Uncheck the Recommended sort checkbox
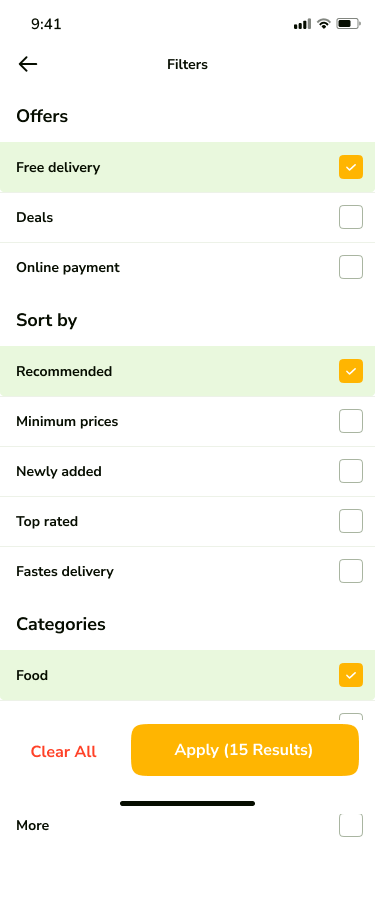The height and width of the screenshot is (900, 375). click(351, 371)
